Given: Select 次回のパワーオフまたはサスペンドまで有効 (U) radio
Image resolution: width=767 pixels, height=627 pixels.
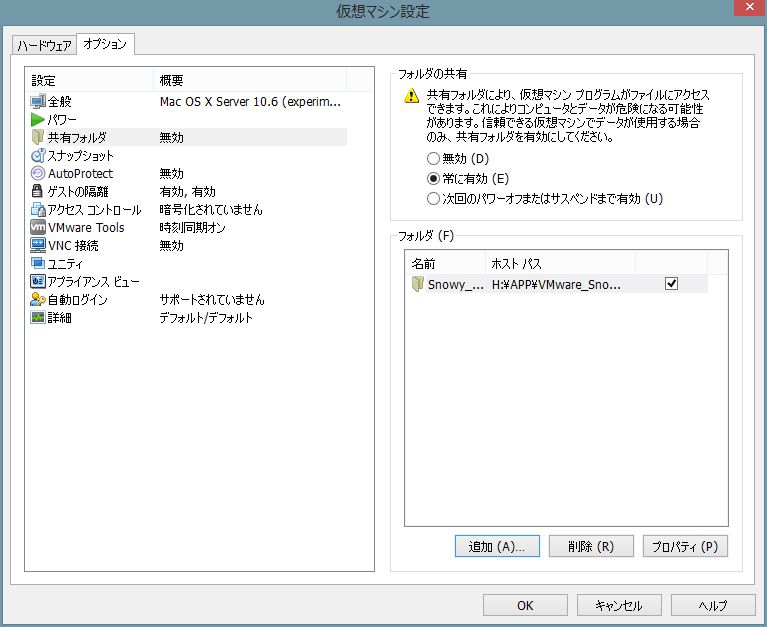Looking at the screenshot, I should (x=433, y=199).
